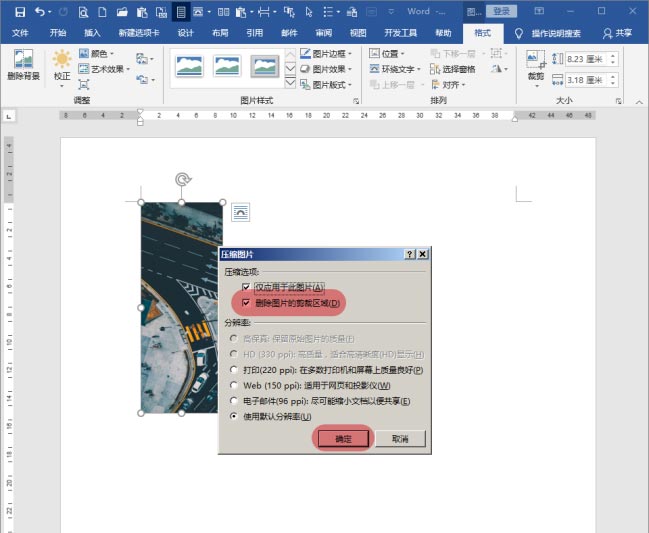Open the layout options icon beside picture
The image size is (649, 533).
[240, 211]
